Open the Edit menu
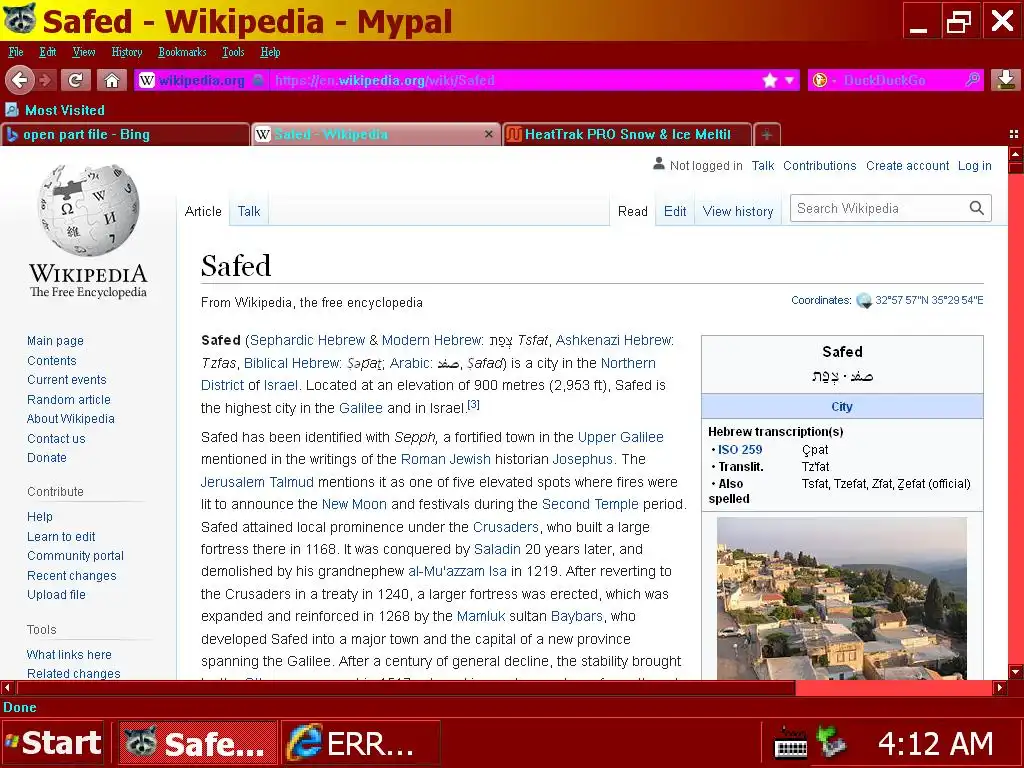This screenshot has width=1024, height=768. (x=47, y=52)
